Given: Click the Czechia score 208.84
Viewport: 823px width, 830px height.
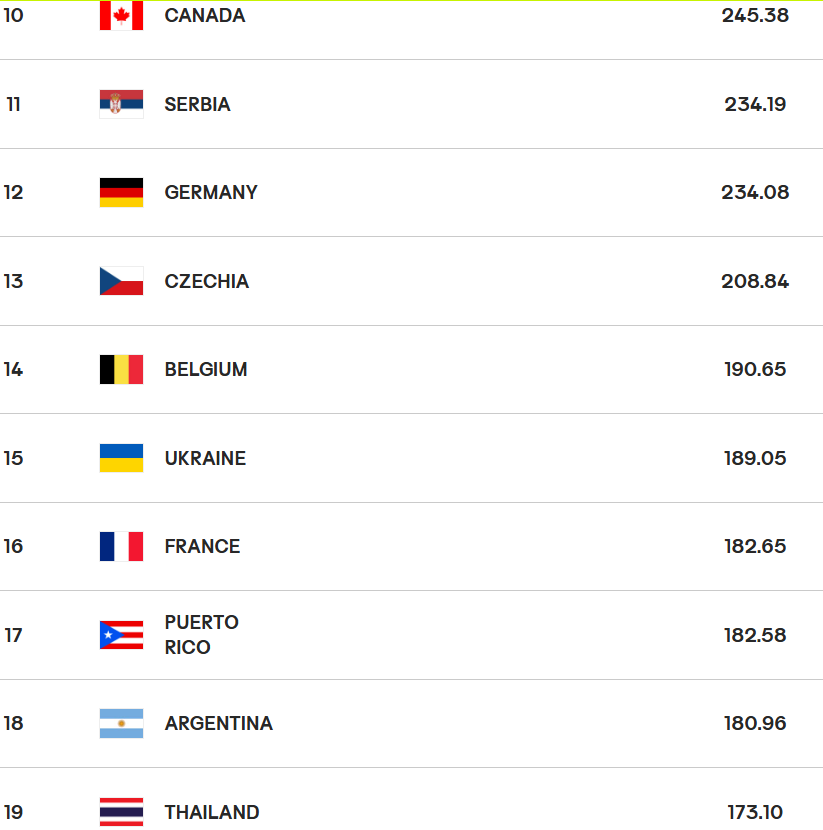Looking at the screenshot, I should [755, 281].
